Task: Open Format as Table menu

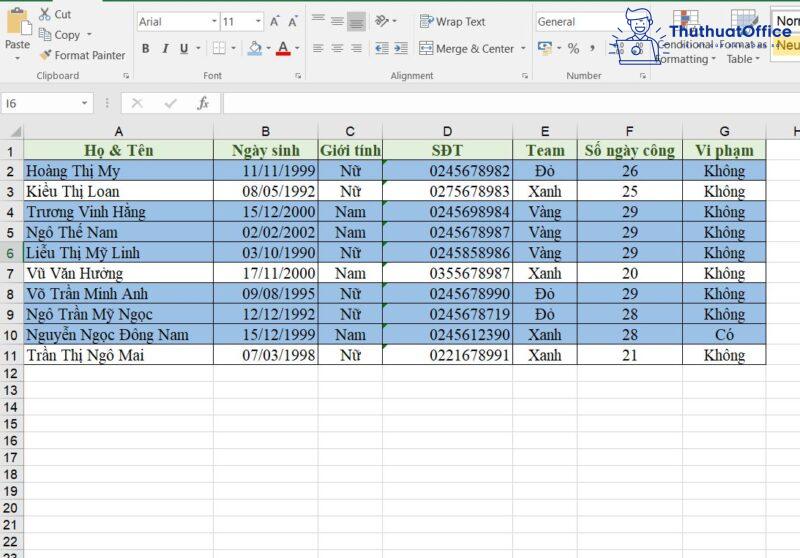Action: pos(743,38)
